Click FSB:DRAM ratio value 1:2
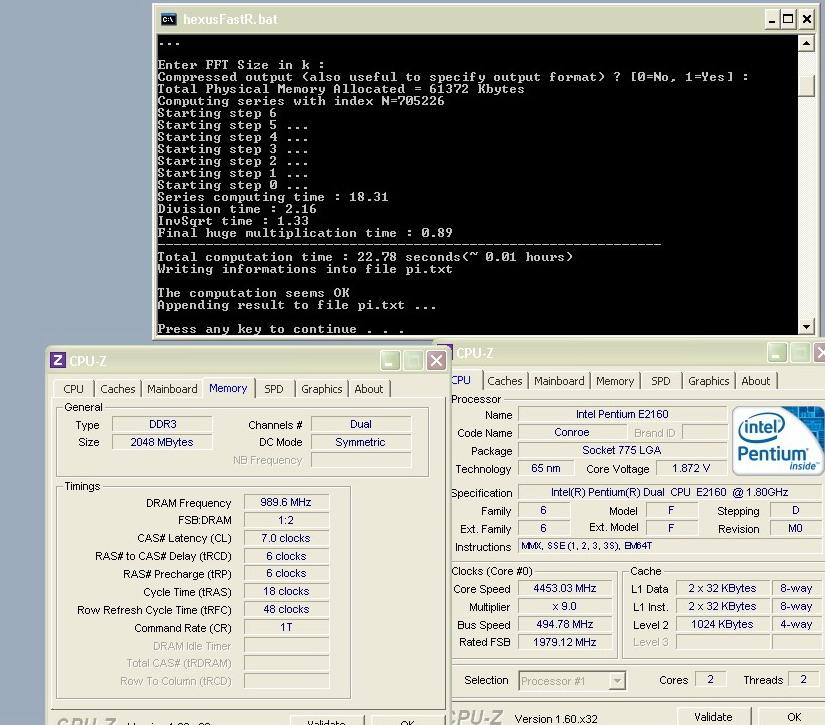 (286, 520)
